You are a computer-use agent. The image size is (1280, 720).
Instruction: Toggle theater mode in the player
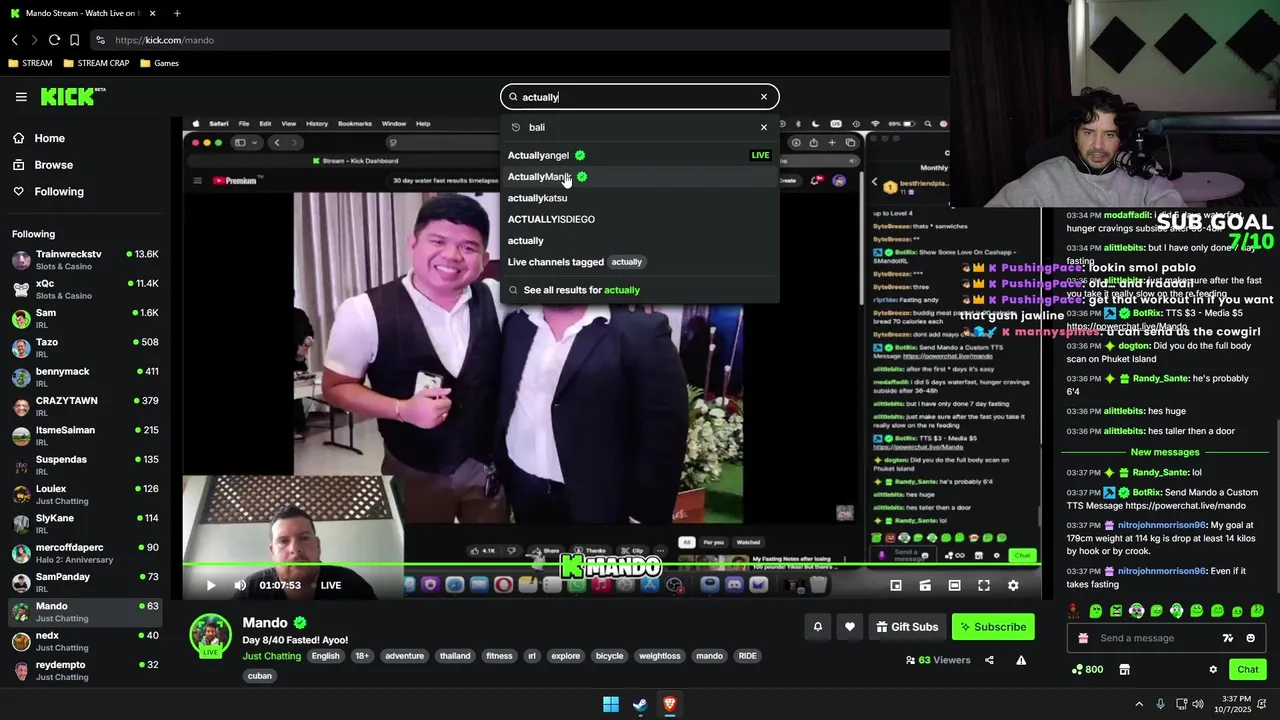click(x=954, y=585)
